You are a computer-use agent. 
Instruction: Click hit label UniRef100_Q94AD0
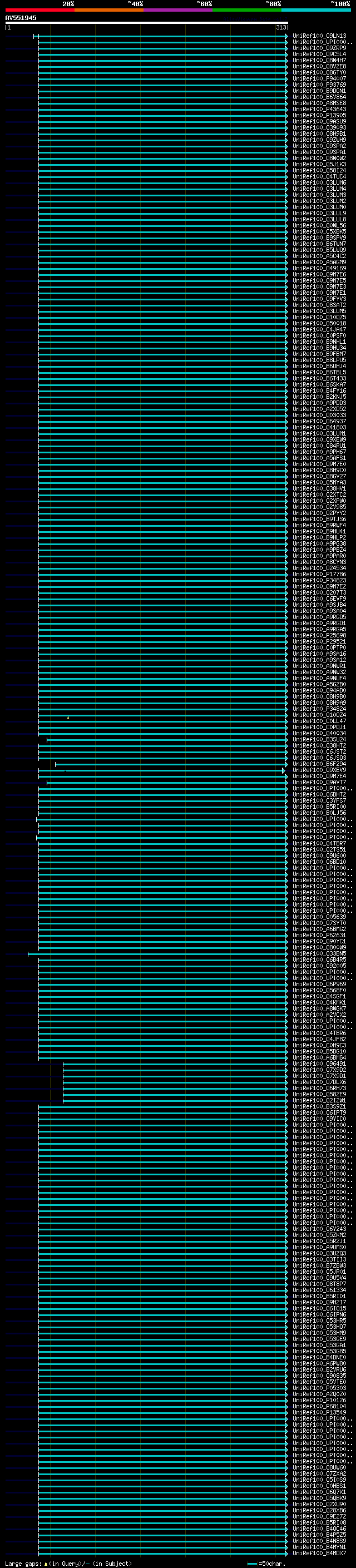tap(319, 690)
